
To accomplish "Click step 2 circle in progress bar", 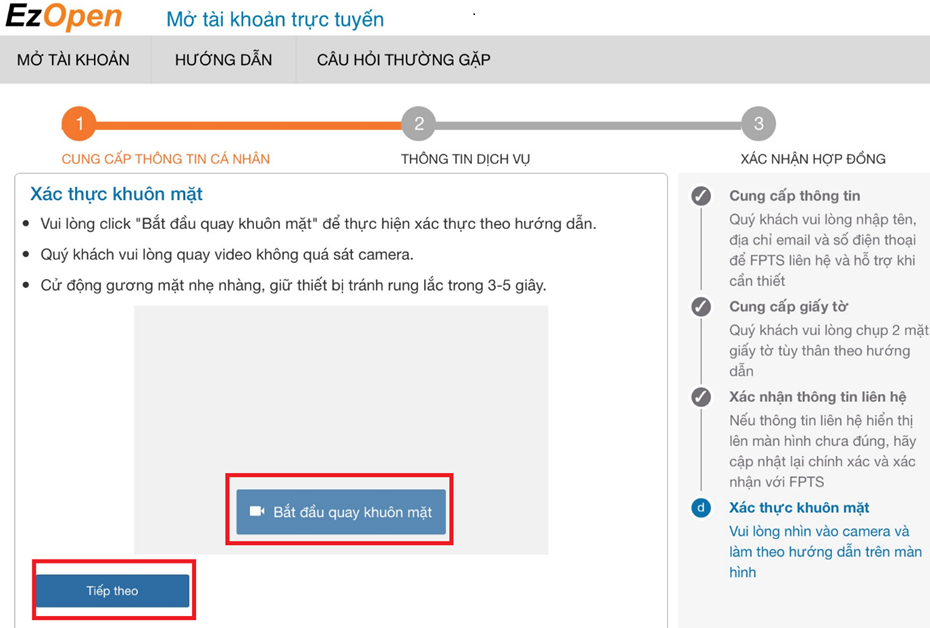I will [418, 124].
